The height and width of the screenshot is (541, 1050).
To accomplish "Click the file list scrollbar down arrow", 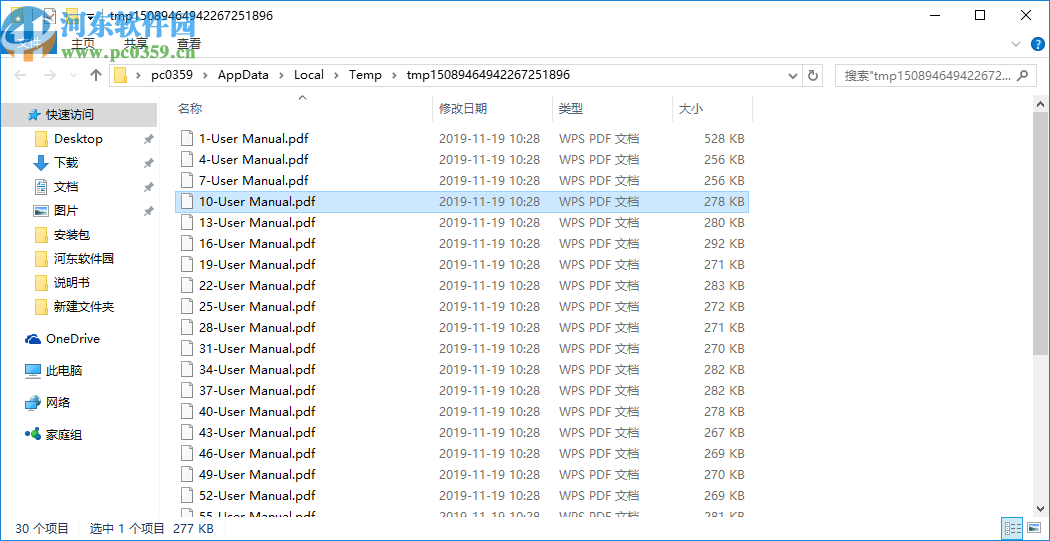I will click(1042, 508).
